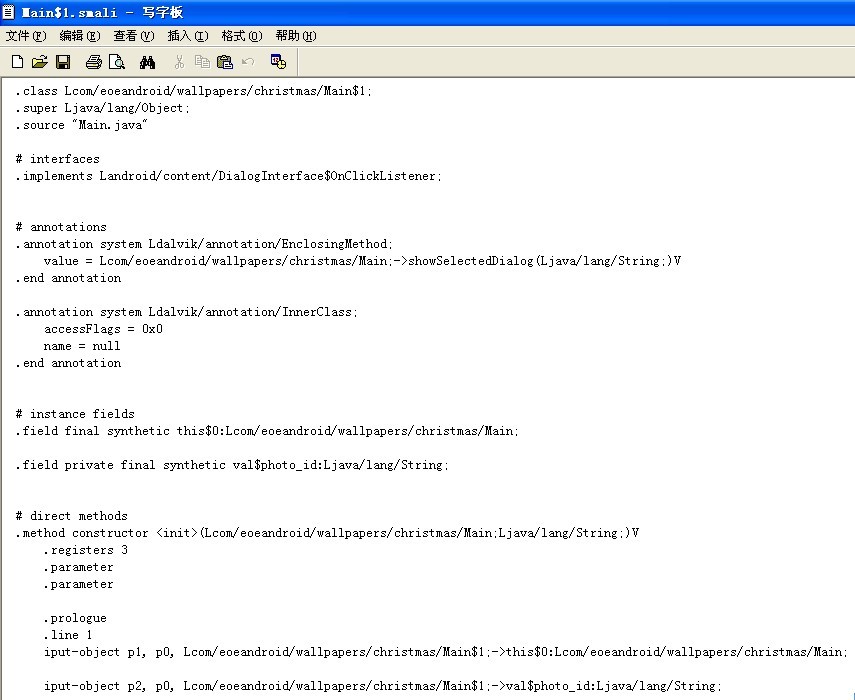855x700 pixels.
Task: Click the Cut scissors icon
Action: [x=179, y=62]
